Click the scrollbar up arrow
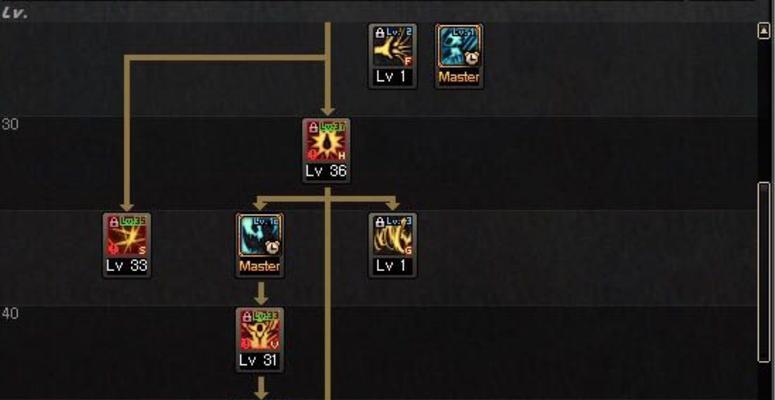Screen dimensions: 775x400 tap(764, 31)
